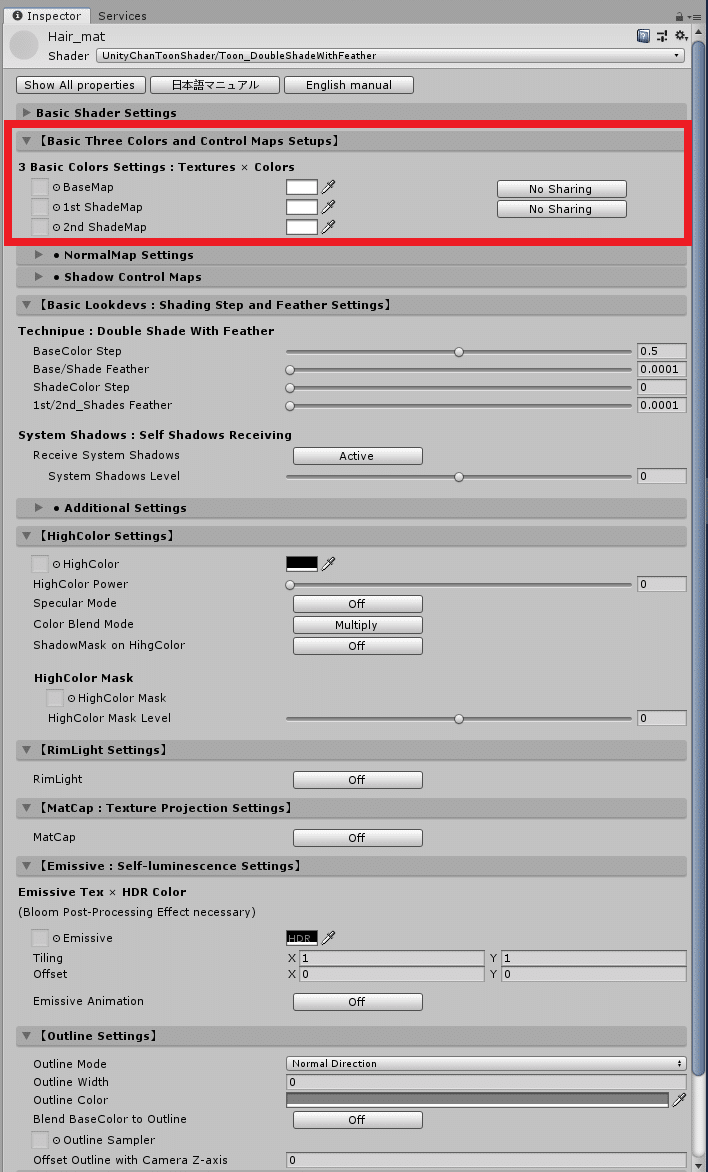Viewport: 708px width, 1172px height.
Task: Expand NormalMap Settings section
Action: [351, 255]
